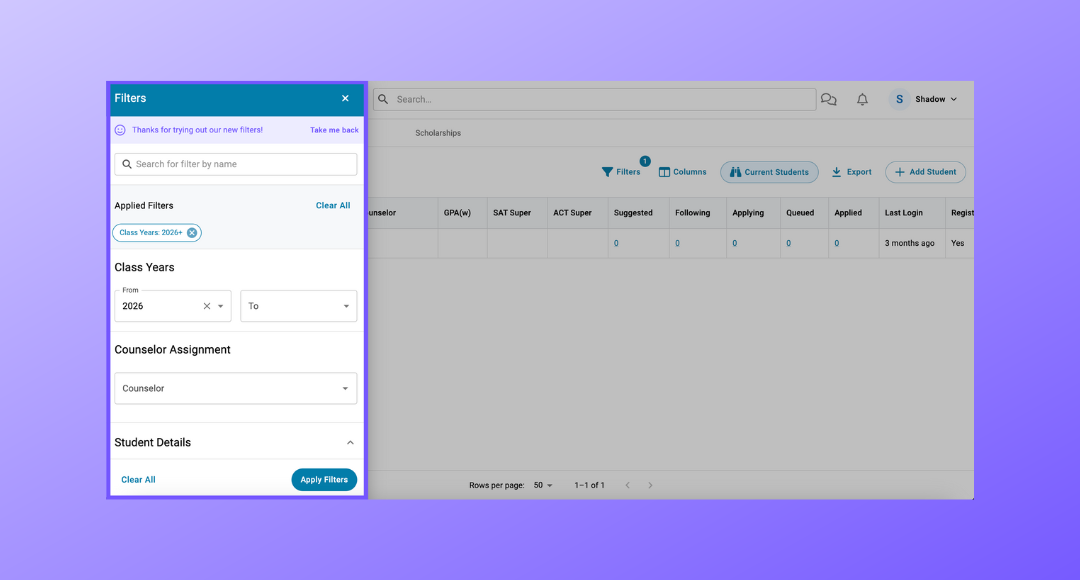Image resolution: width=1080 pixels, height=580 pixels.
Task: Sort by Queued column header
Action: pos(800,213)
